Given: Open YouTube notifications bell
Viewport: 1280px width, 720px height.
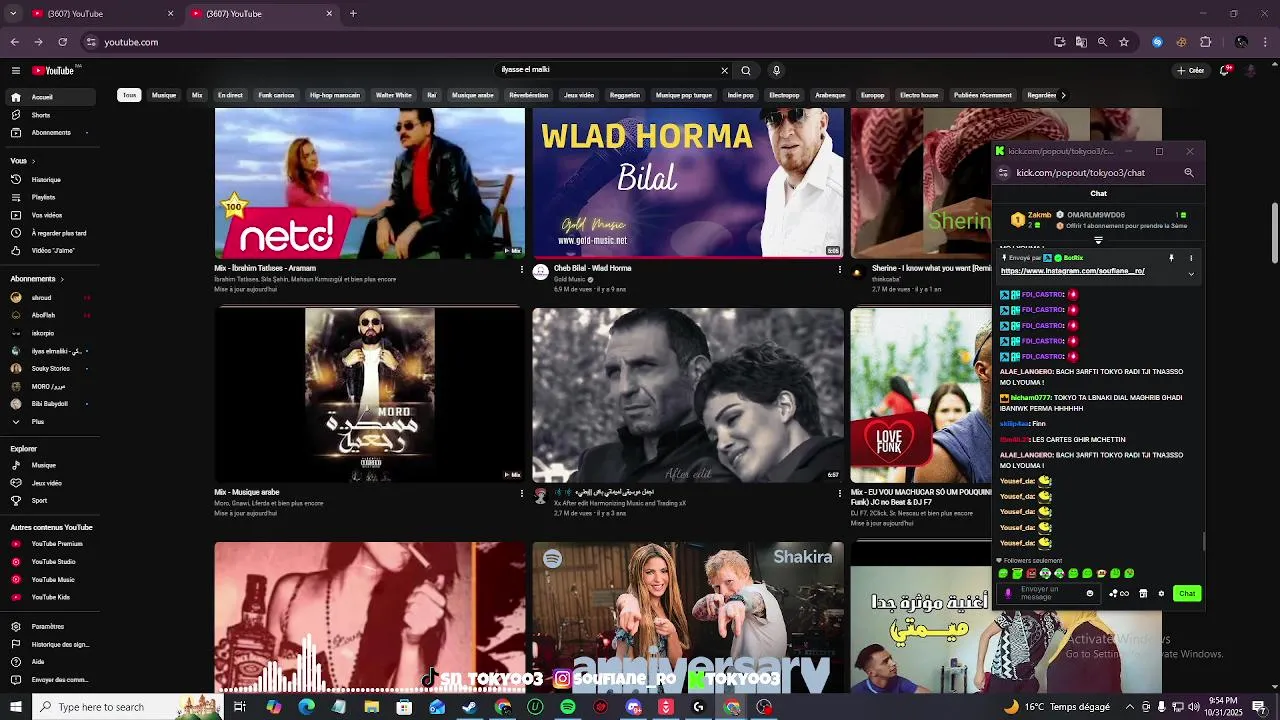Looking at the screenshot, I should (1224, 70).
